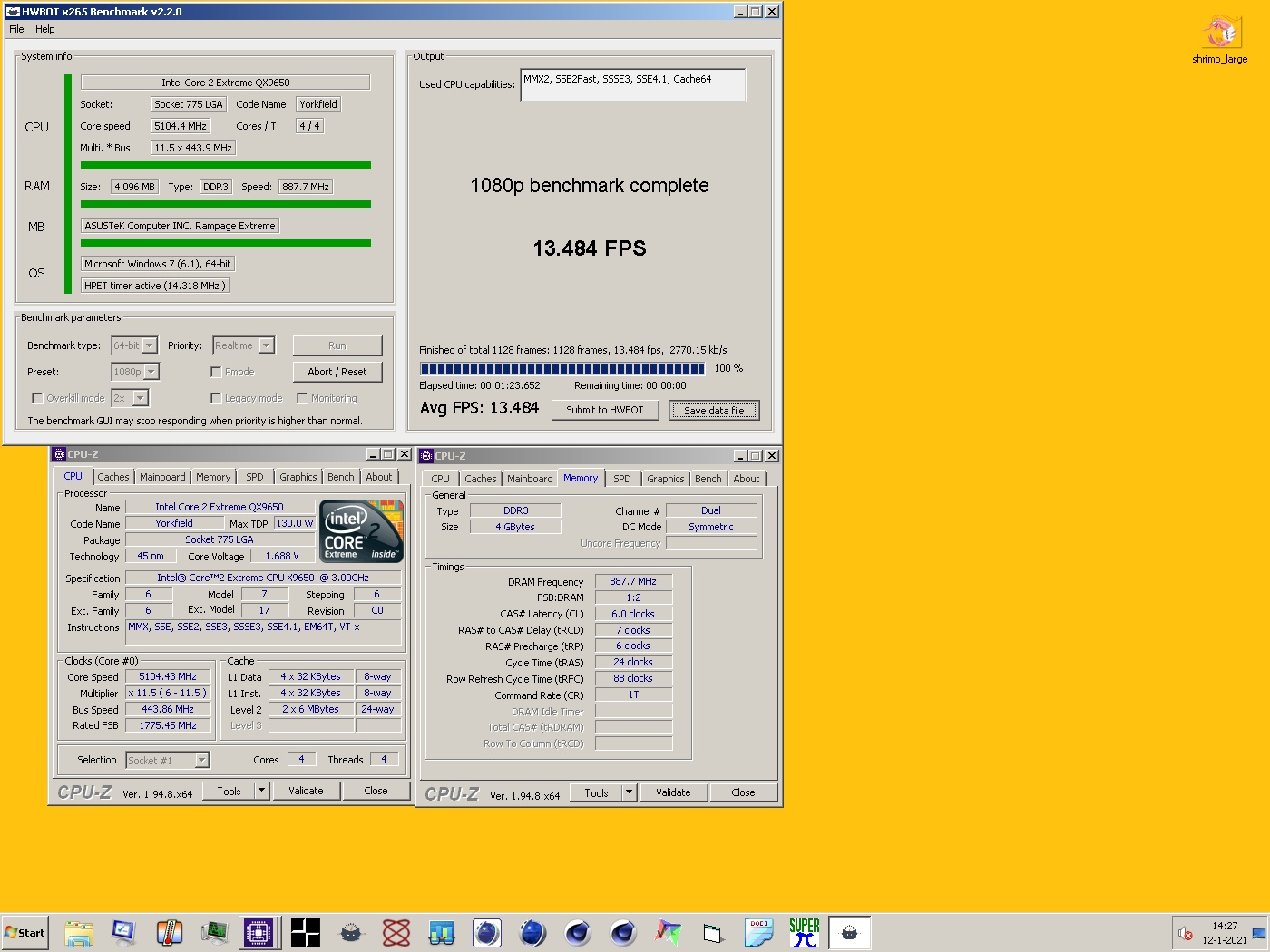Viewport: 1270px width, 952px height.
Task: Launch the blue bar chart taskbar icon
Action: (442, 933)
